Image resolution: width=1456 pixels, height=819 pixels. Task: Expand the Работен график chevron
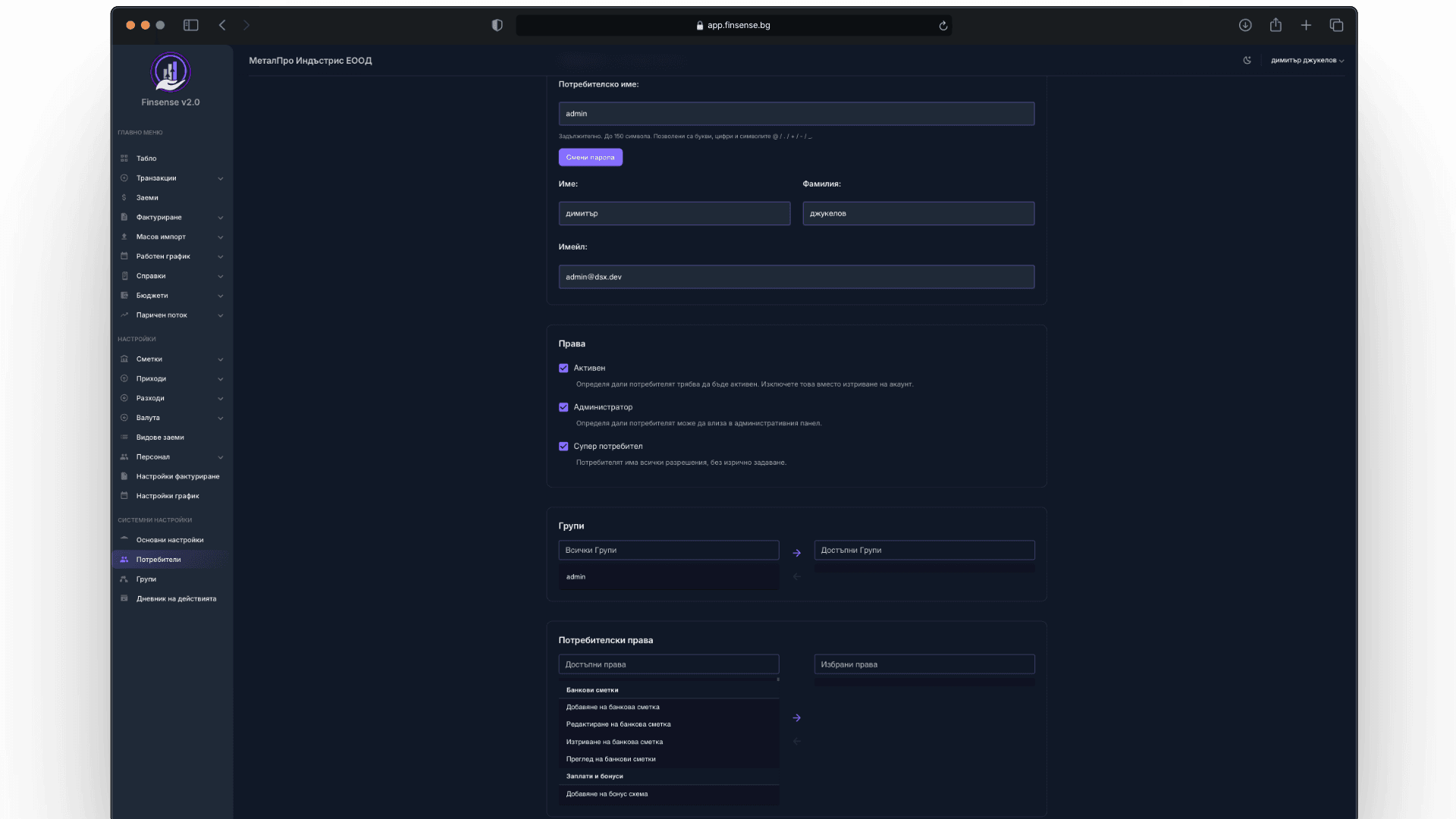point(221,257)
